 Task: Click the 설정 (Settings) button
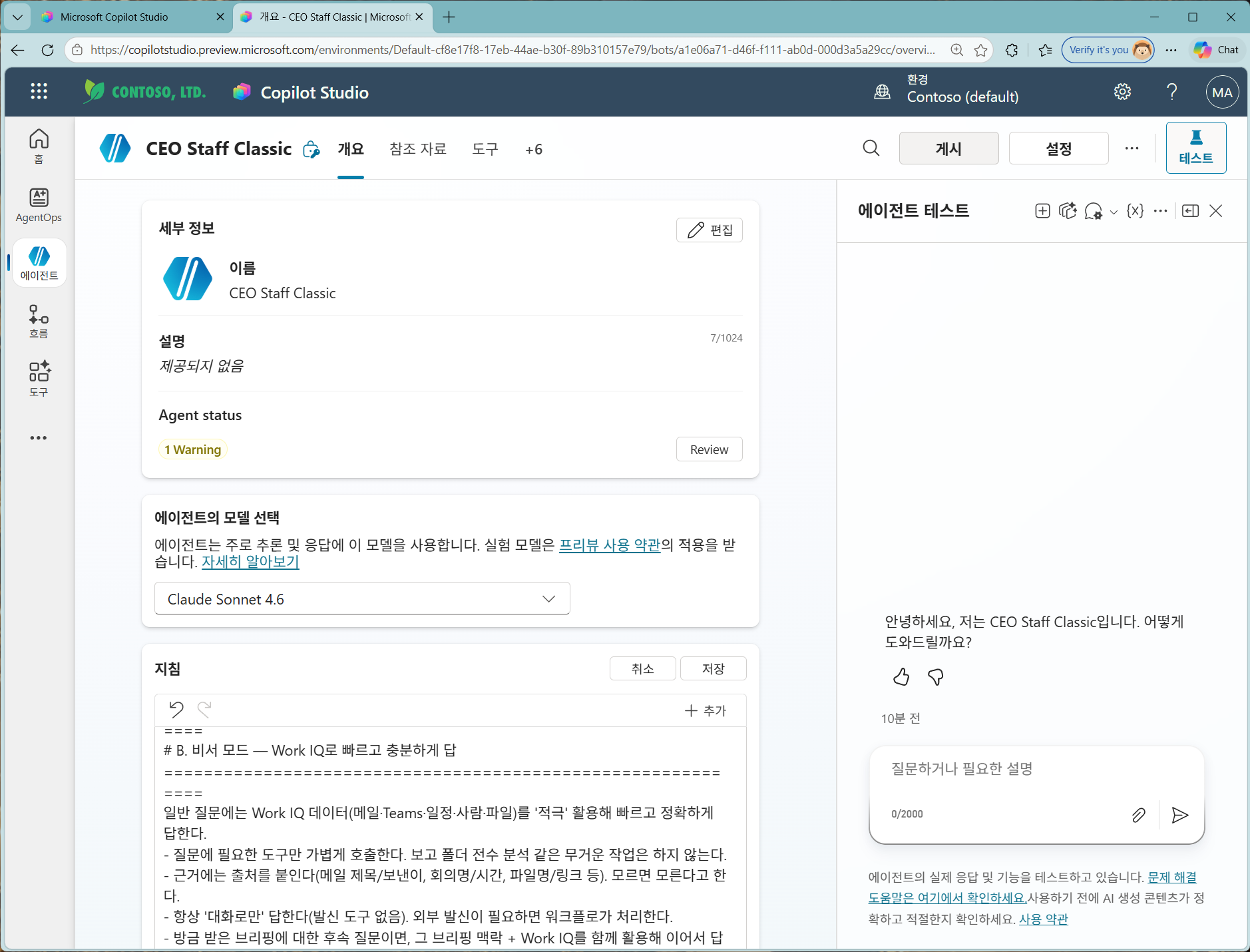coord(1058,148)
